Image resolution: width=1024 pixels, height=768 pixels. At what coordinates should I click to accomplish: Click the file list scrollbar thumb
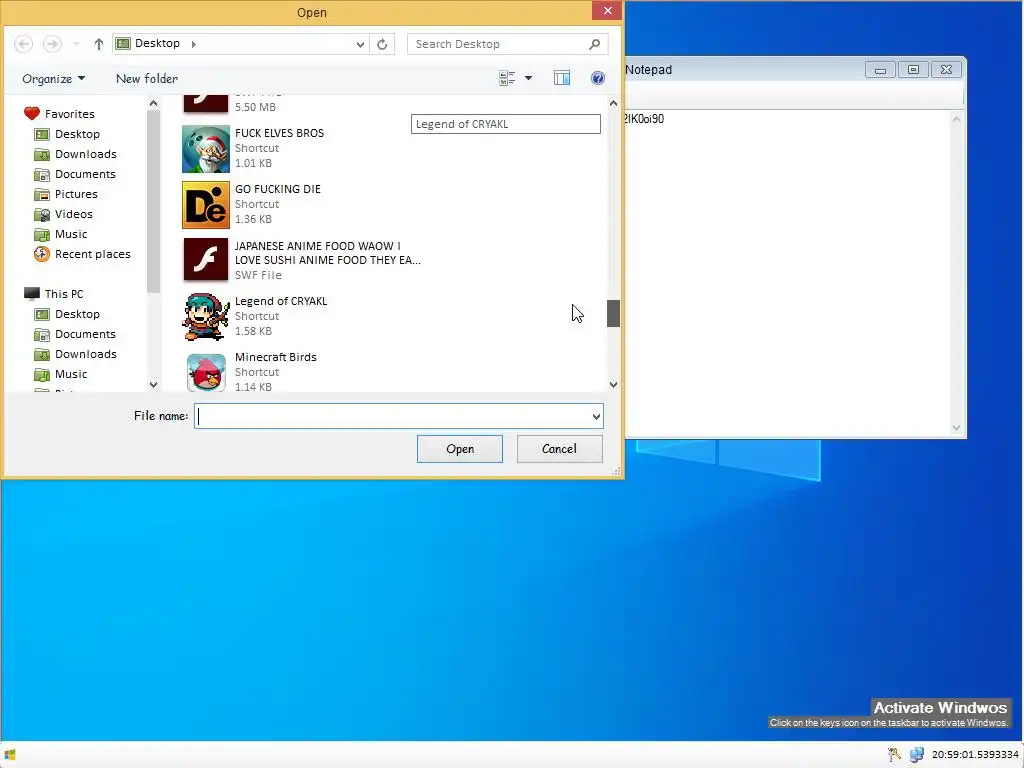pyautogui.click(x=613, y=313)
